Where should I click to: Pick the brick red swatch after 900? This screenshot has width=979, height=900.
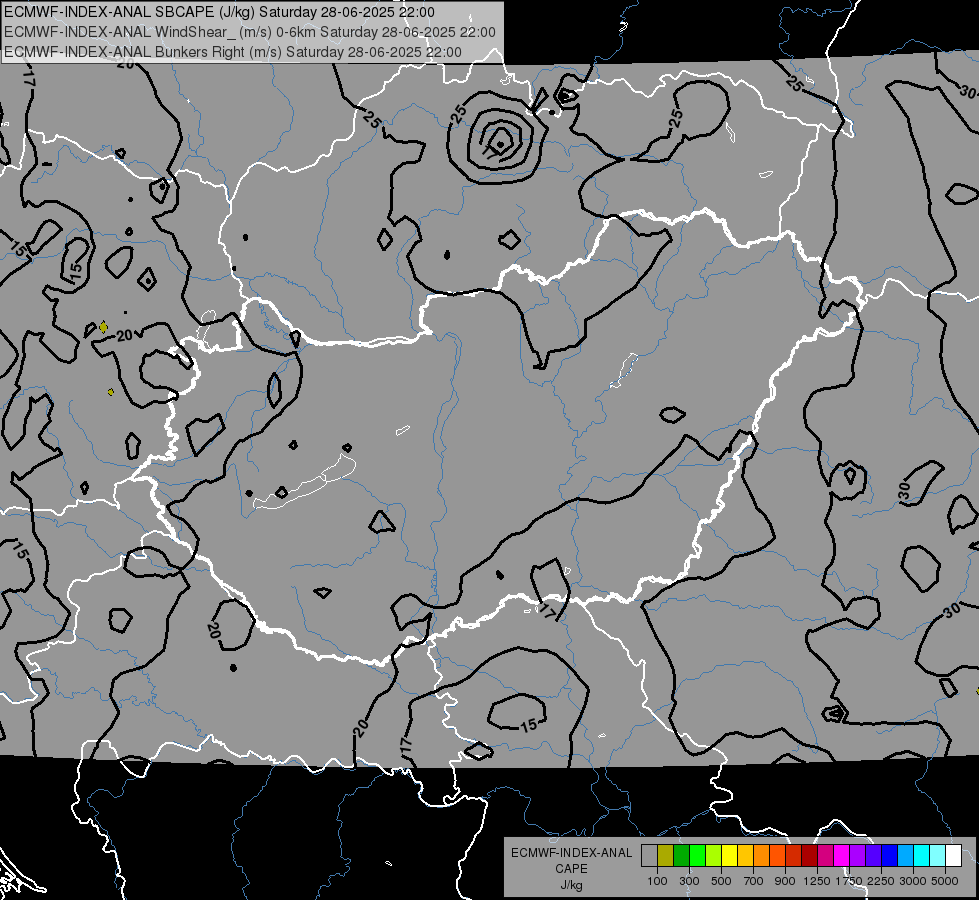click(794, 855)
